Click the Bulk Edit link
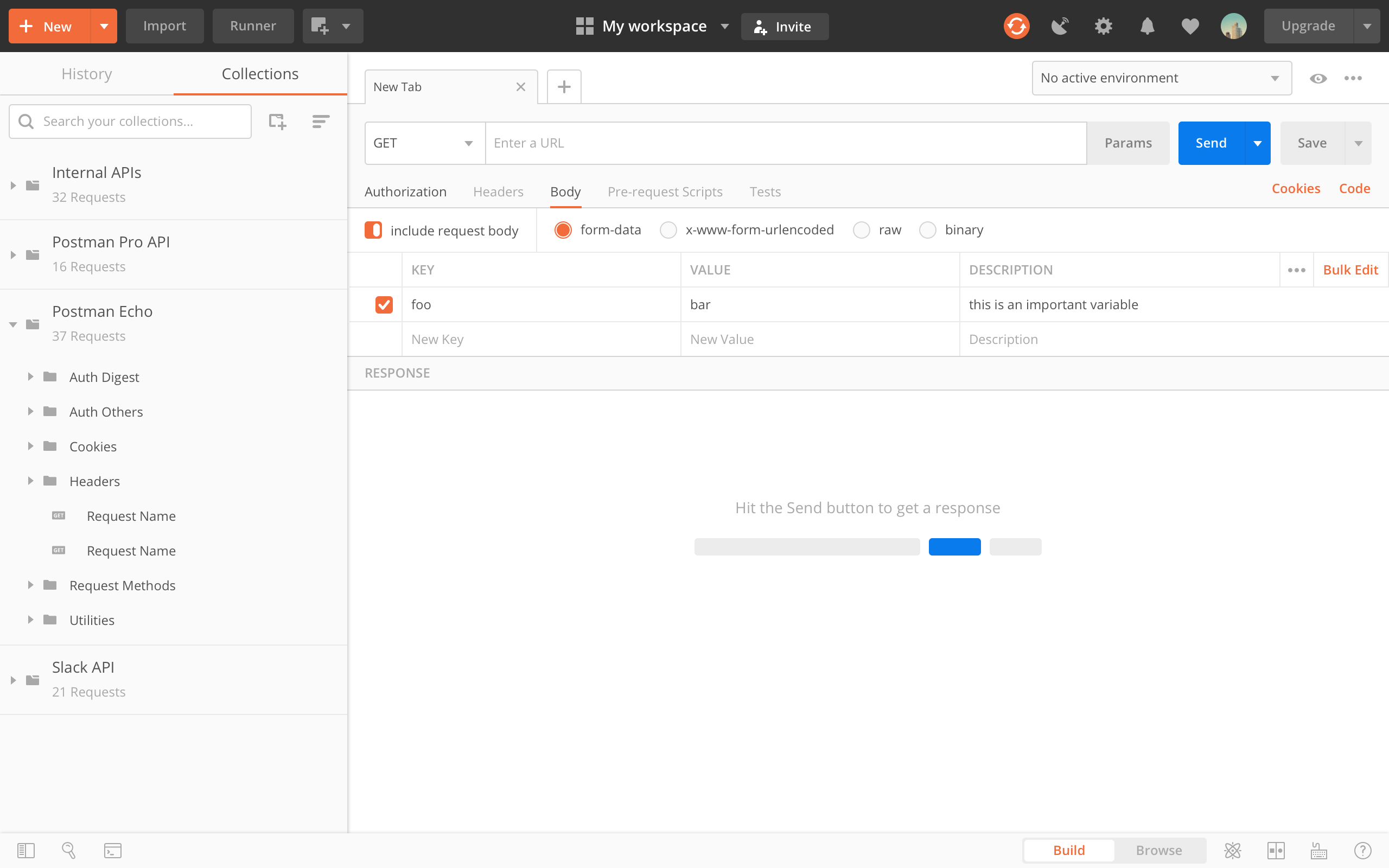Viewport: 1389px width, 868px height. click(1350, 270)
